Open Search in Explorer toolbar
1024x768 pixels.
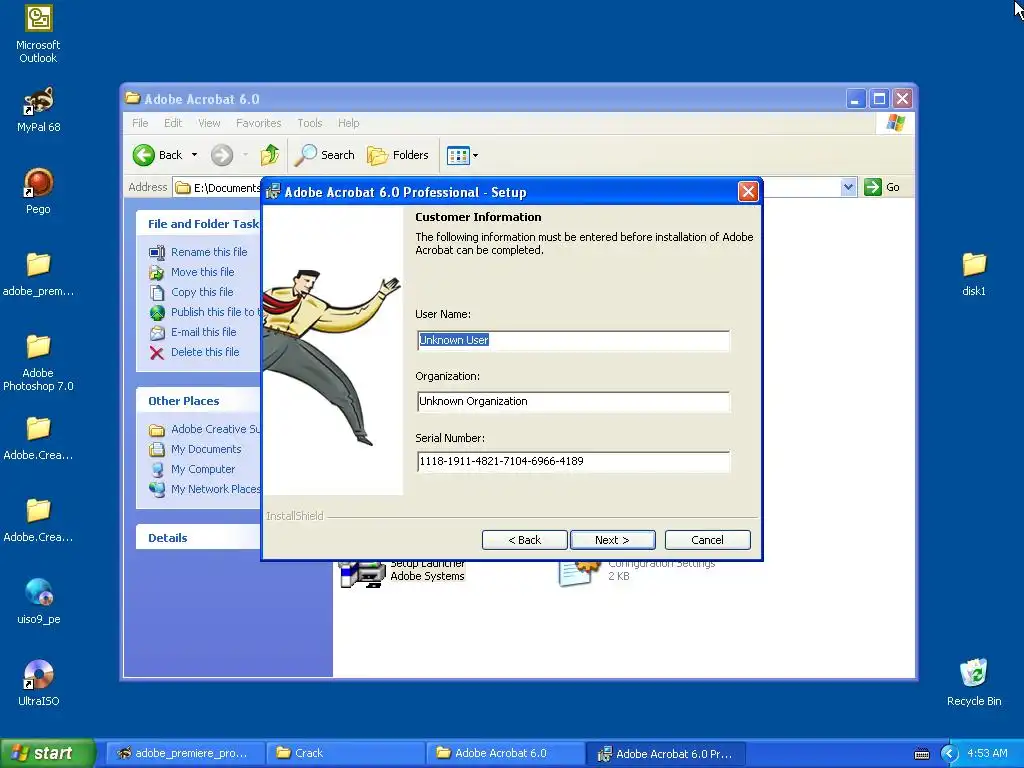(325, 155)
